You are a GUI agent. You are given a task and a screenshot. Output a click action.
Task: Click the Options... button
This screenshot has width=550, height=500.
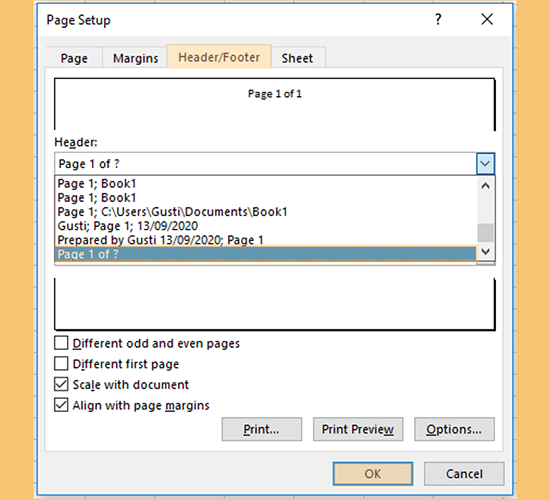(454, 429)
